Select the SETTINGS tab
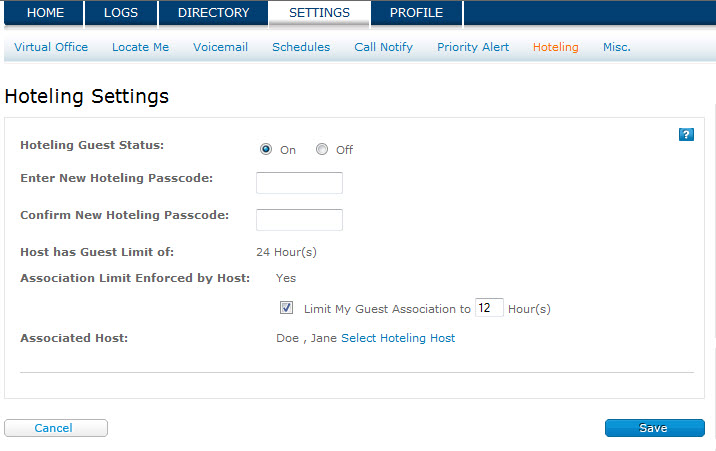Image resolution: width=716 pixels, height=451 pixels. point(319,13)
